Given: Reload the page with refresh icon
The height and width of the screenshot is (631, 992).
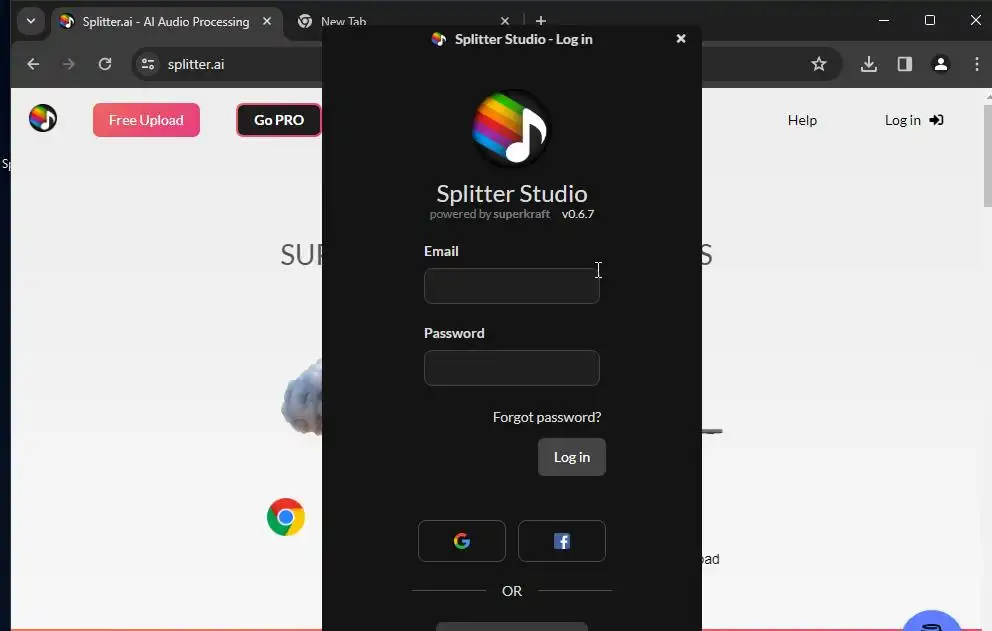Looking at the screenshot, I should coord(105,64).
